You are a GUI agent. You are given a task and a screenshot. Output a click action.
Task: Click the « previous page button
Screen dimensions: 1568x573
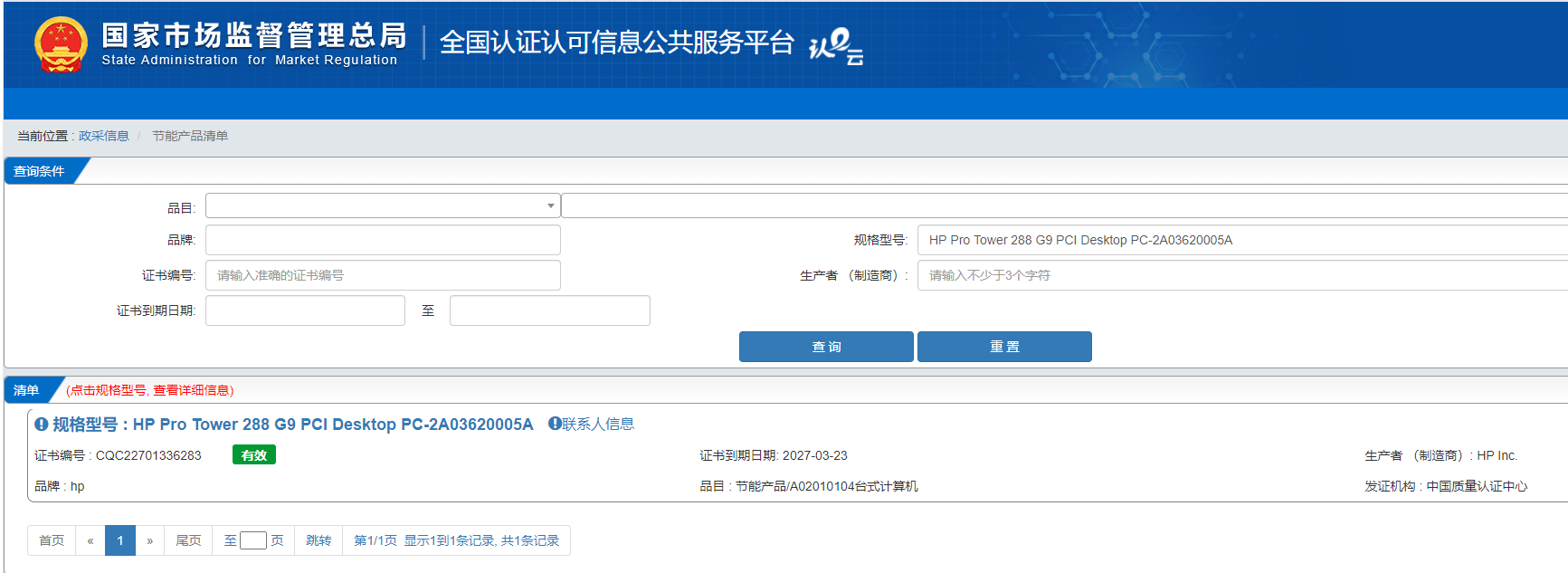pos(90,540)
